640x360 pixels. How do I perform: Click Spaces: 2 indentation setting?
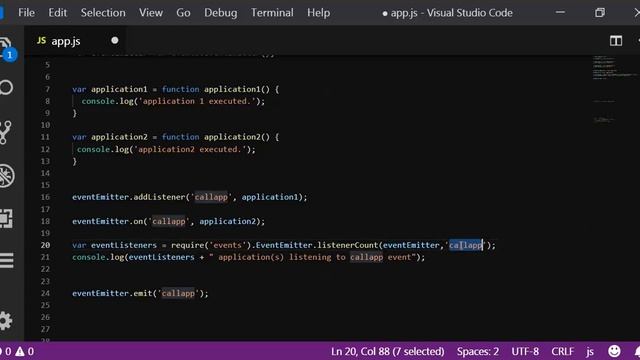(x=478, y=351)
